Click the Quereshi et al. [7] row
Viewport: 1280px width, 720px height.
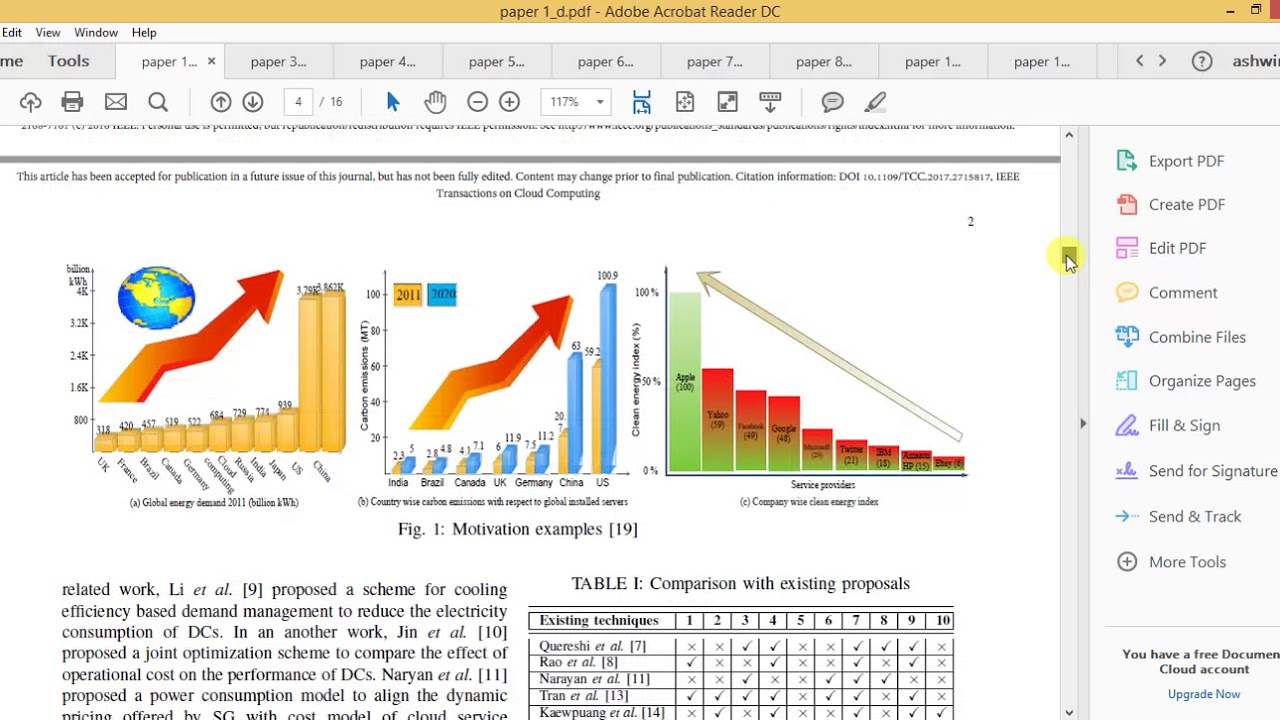(x=740, y=647)
